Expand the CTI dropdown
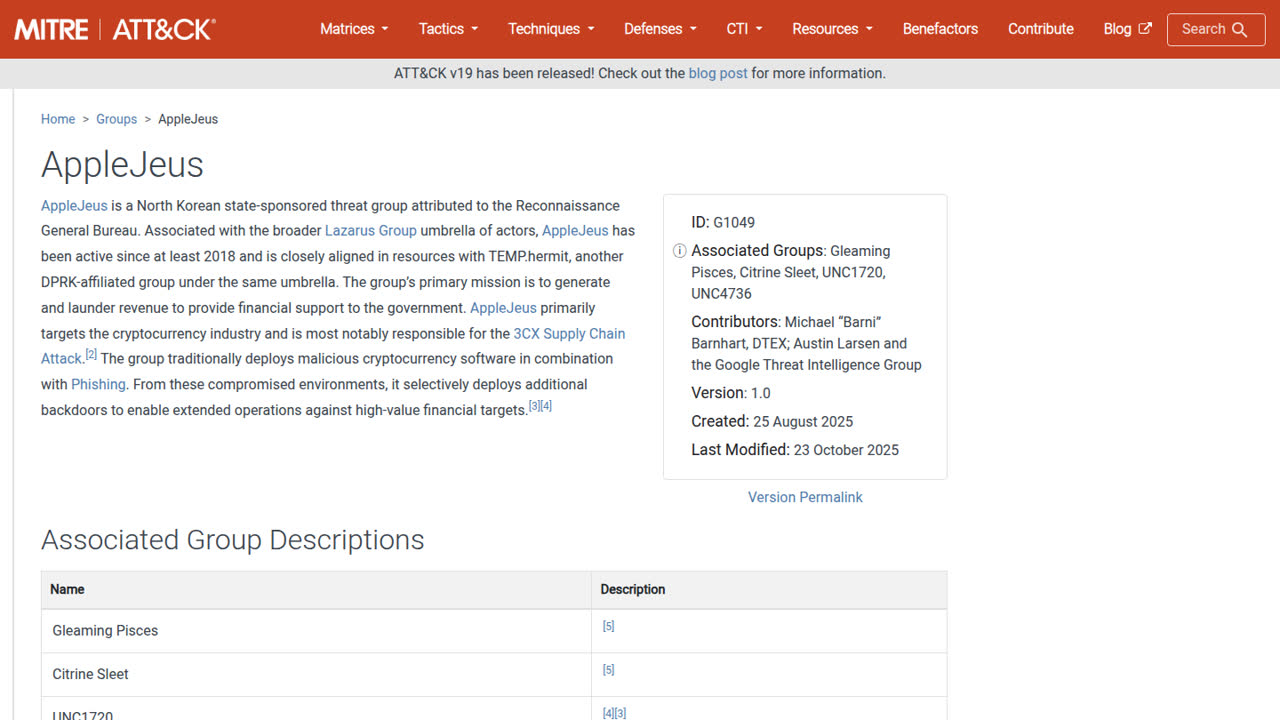 (x=744, y=29)
